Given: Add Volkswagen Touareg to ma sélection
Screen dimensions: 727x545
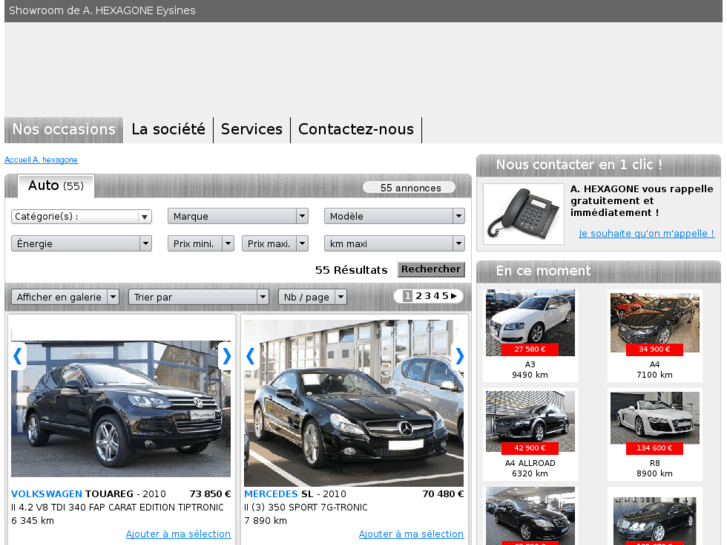Looking at the screenshot, I should (x=179, y=534).
